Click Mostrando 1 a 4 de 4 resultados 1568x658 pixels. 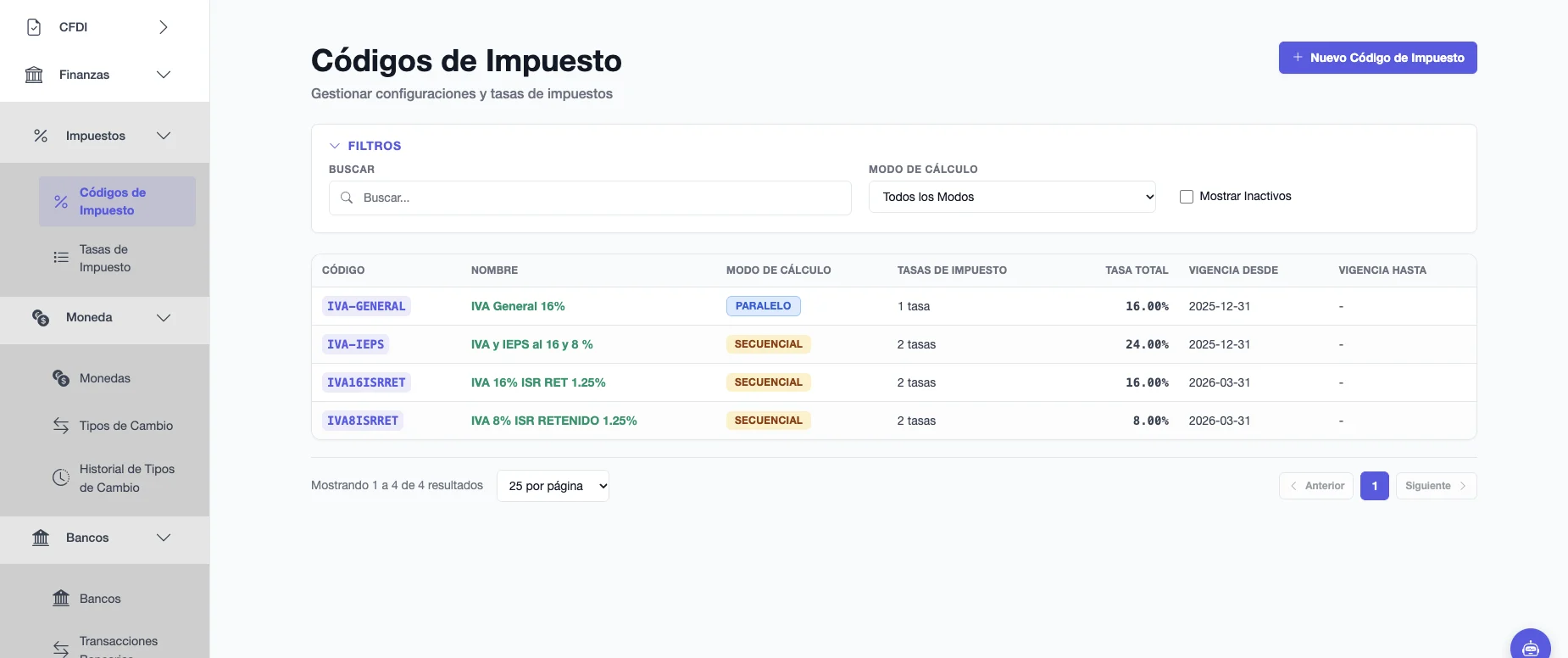(x=397, y=485)
